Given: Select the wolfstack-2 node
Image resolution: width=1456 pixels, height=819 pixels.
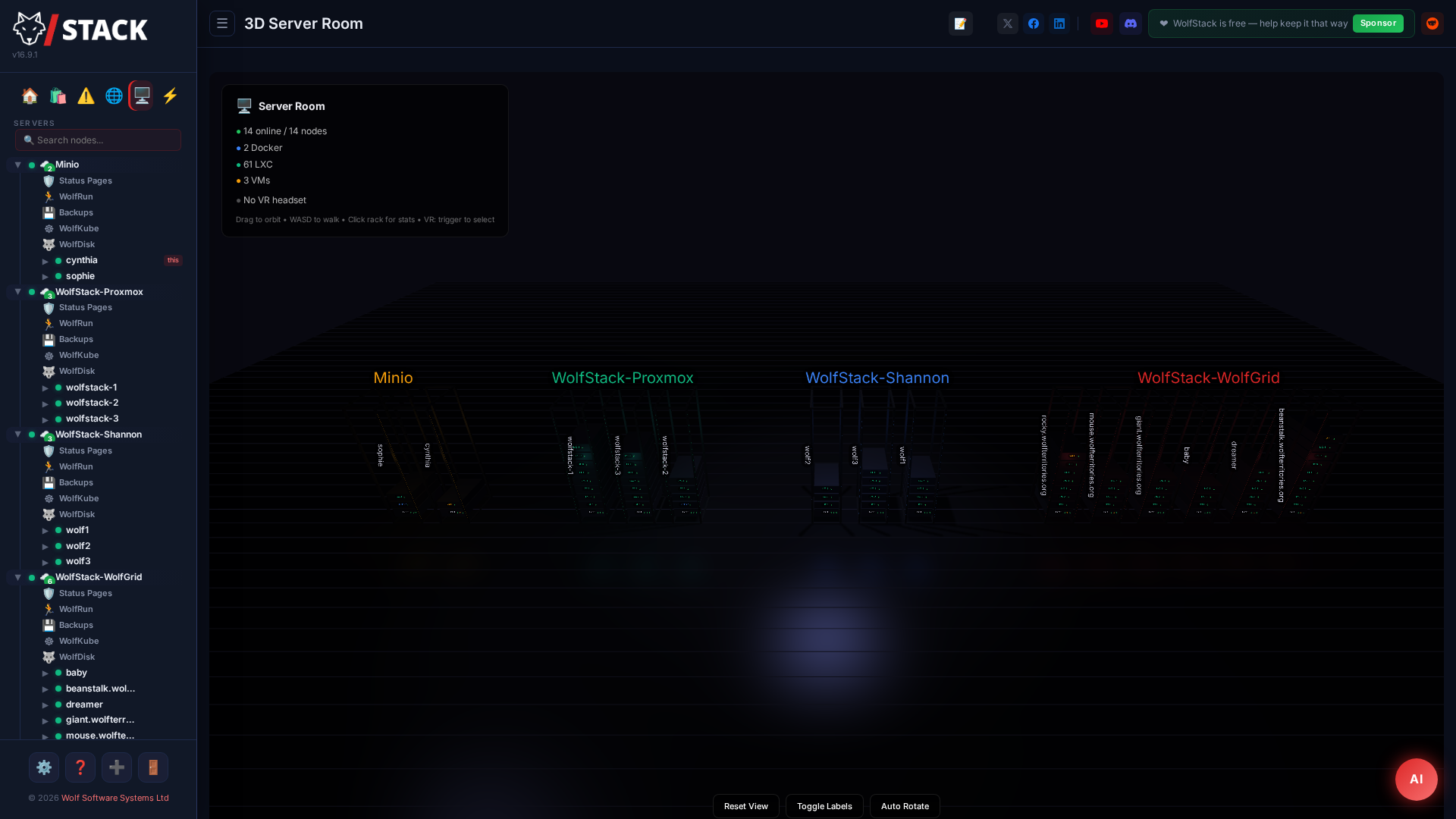Looking at the screenshot, I should [x=92, y=403].
